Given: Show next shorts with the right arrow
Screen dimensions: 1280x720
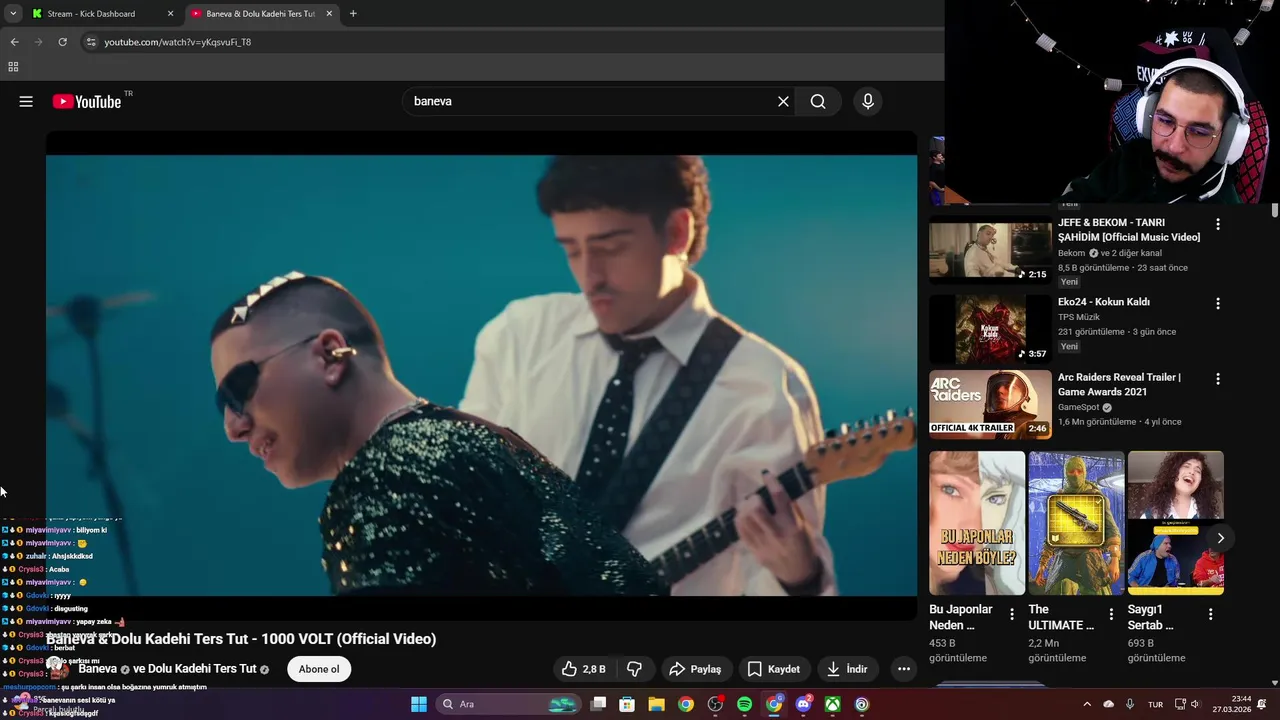Looking at the screenshot, I should tap(1220, 538).
